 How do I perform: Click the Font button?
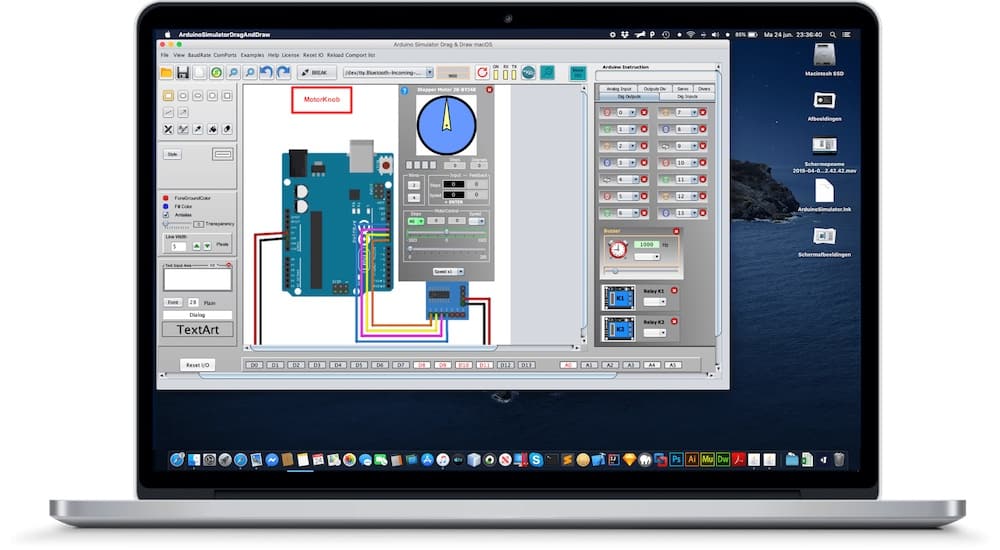pos(173,302)
